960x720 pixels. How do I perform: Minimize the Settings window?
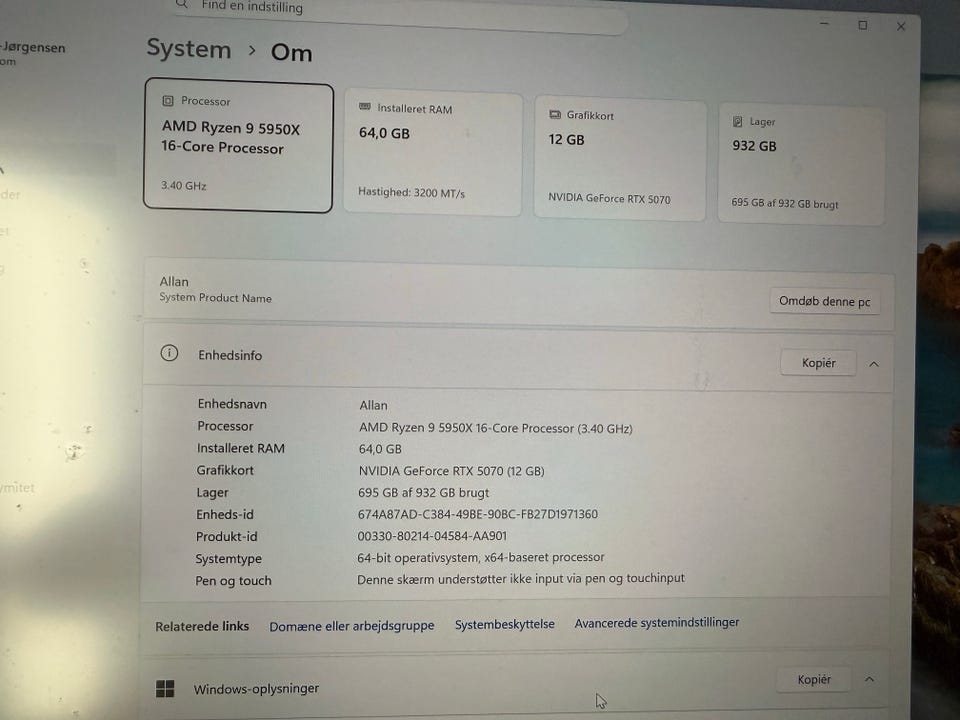pyautogui.click(x=824, y=23)
